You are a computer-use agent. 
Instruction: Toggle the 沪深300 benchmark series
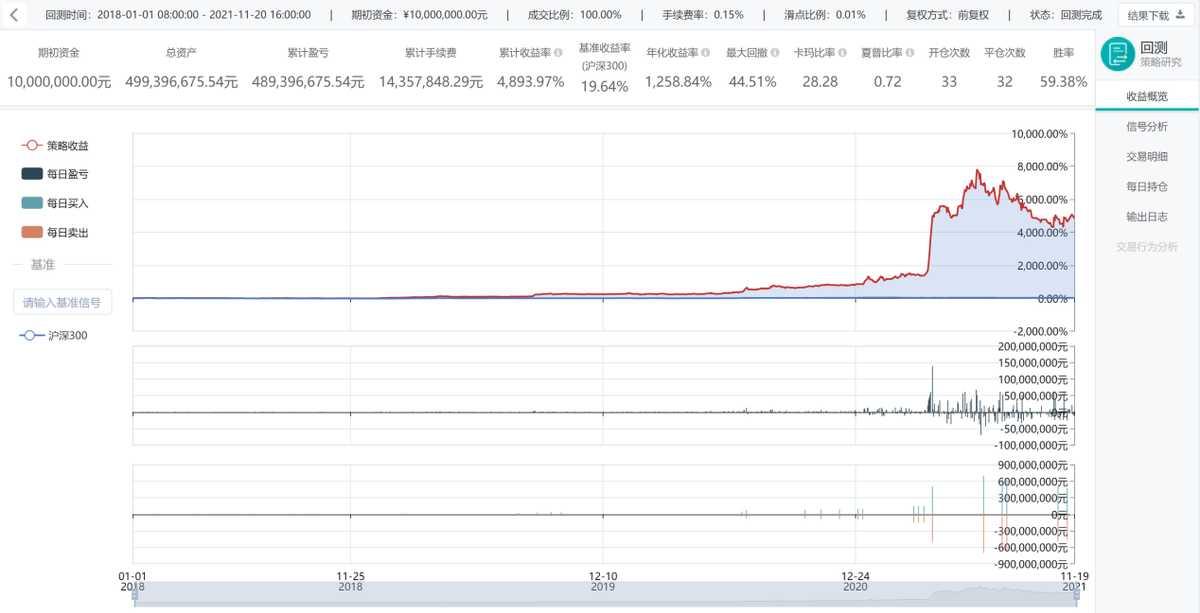[54, 335]
